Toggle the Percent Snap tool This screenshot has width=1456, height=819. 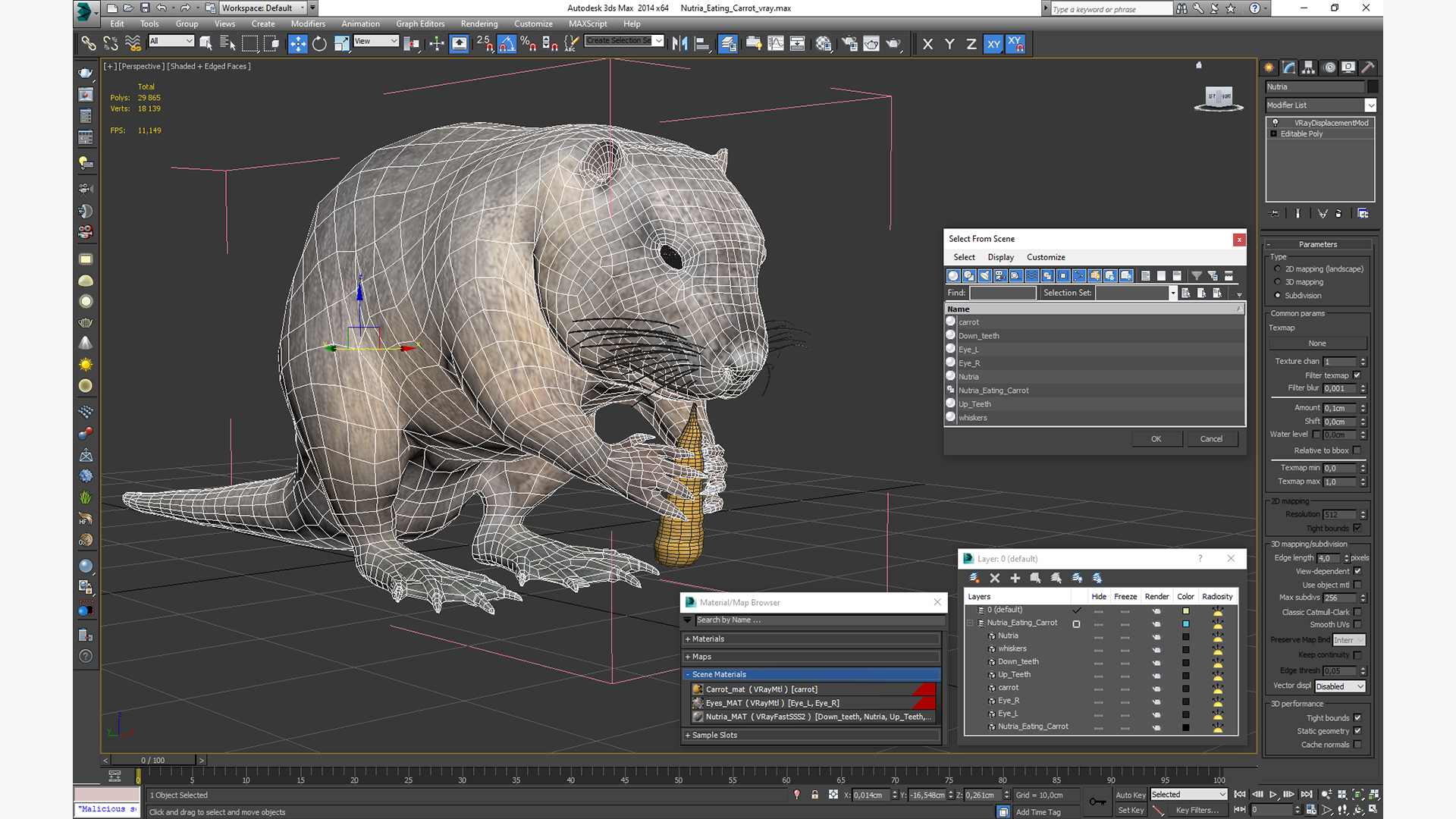coord(529,44)
